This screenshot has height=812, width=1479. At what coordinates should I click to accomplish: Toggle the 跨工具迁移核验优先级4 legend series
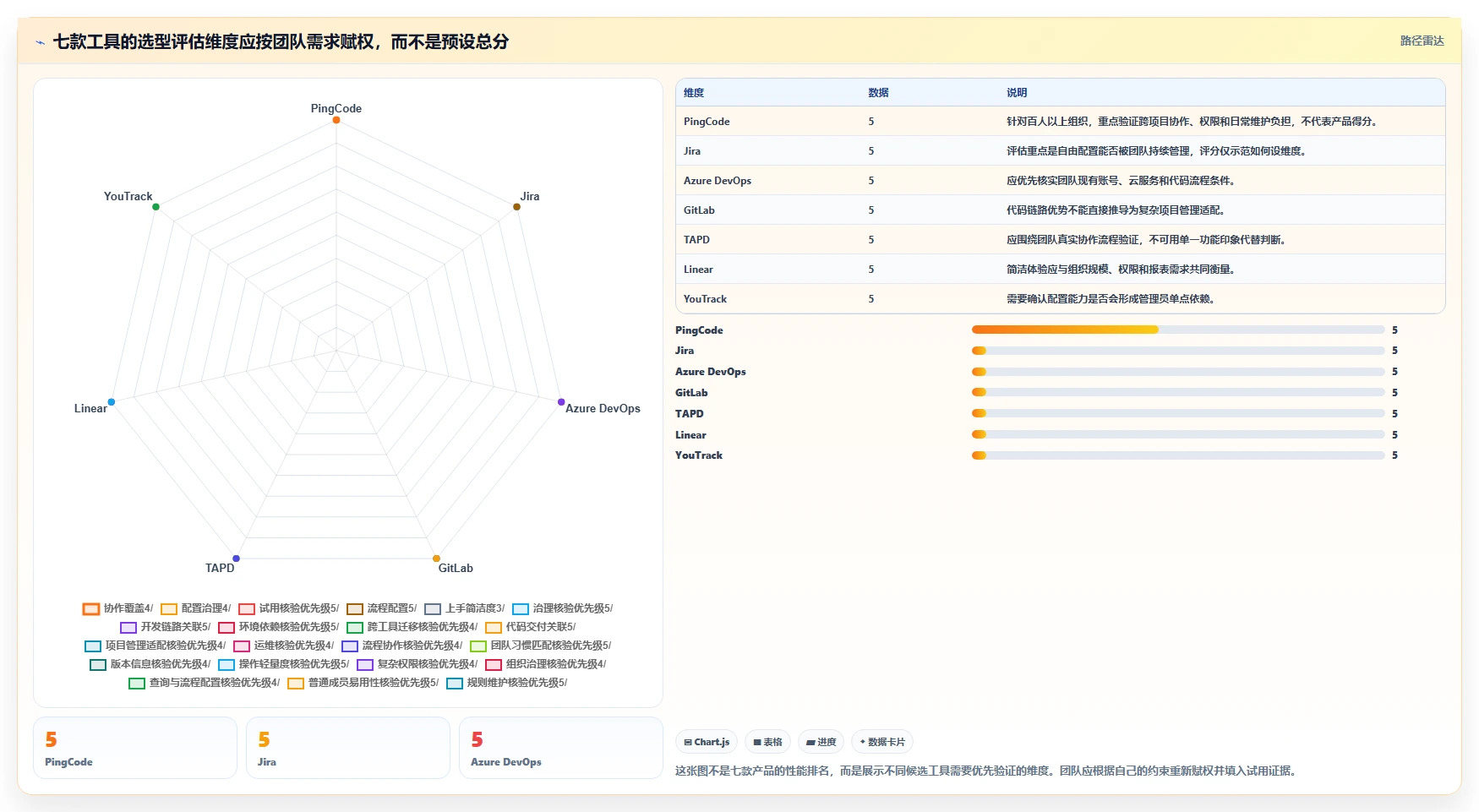click(x=412, y=627)
